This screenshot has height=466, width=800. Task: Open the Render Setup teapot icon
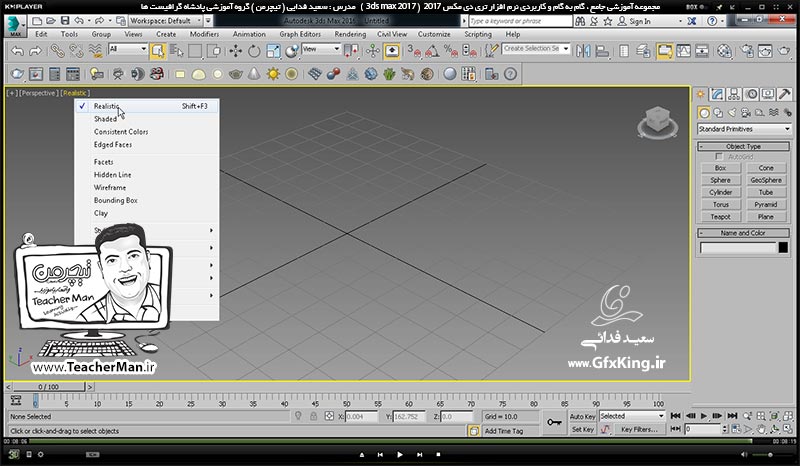[x=747, y=51]
